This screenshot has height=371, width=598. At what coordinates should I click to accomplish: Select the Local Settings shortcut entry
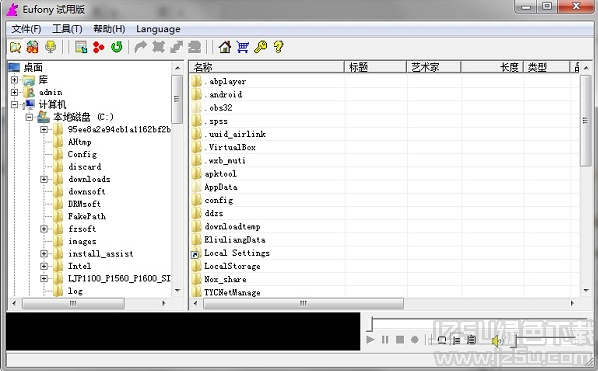(x=237, y=253)
